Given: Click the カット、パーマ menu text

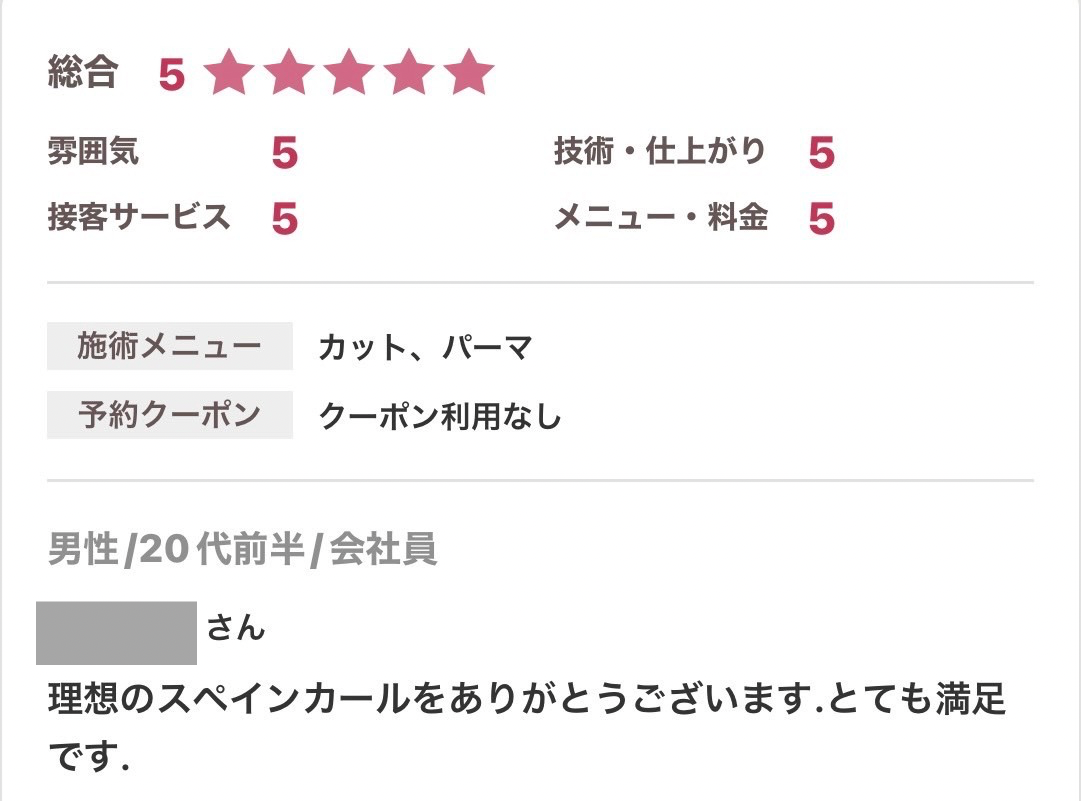Looking at the screenshot, I should coord(425,347).
